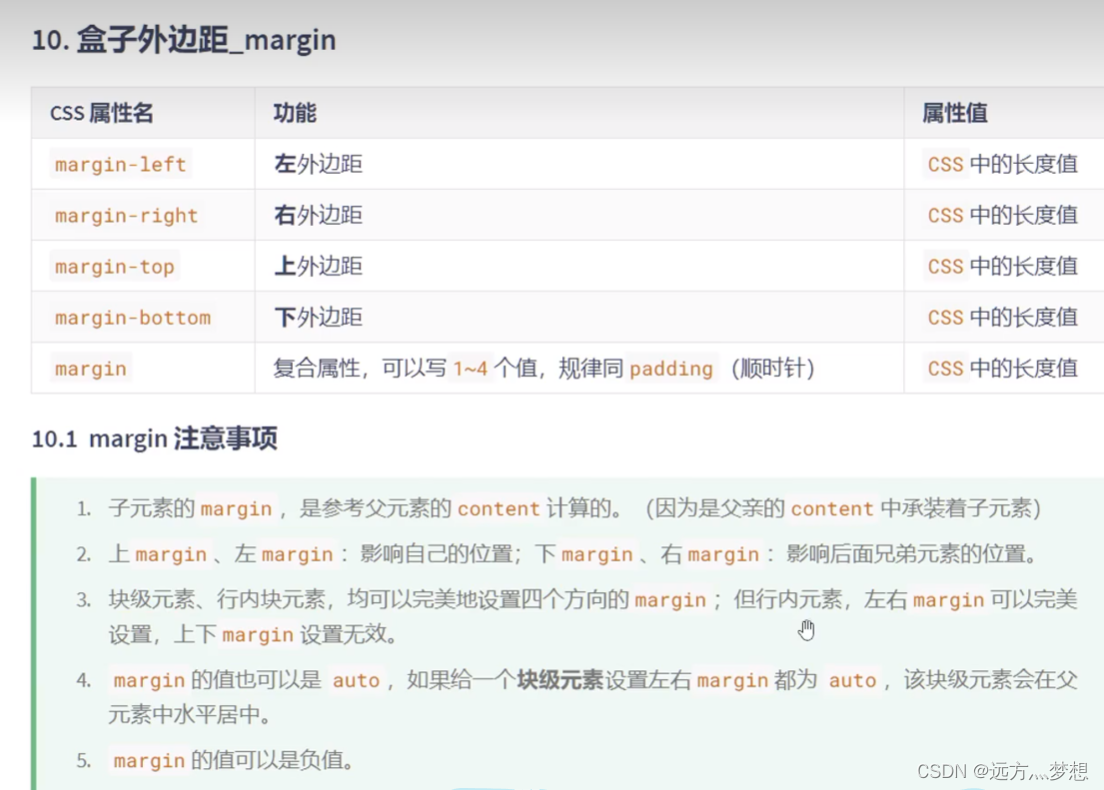Click the bold "块级元素" in note 4
The image size is (1104, 790).
click(x=560, y=680)
